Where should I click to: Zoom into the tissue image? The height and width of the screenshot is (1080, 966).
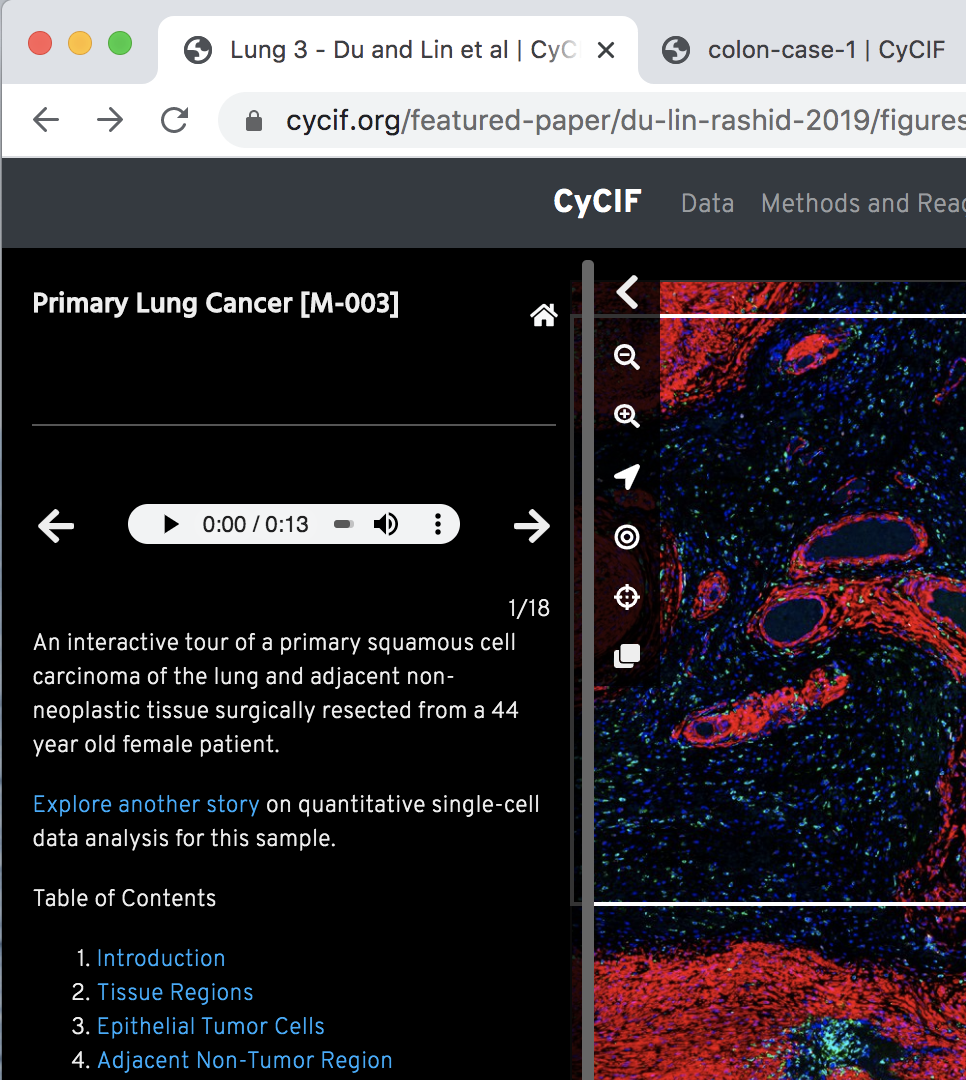pyautogui.click(x=627, y=416)
